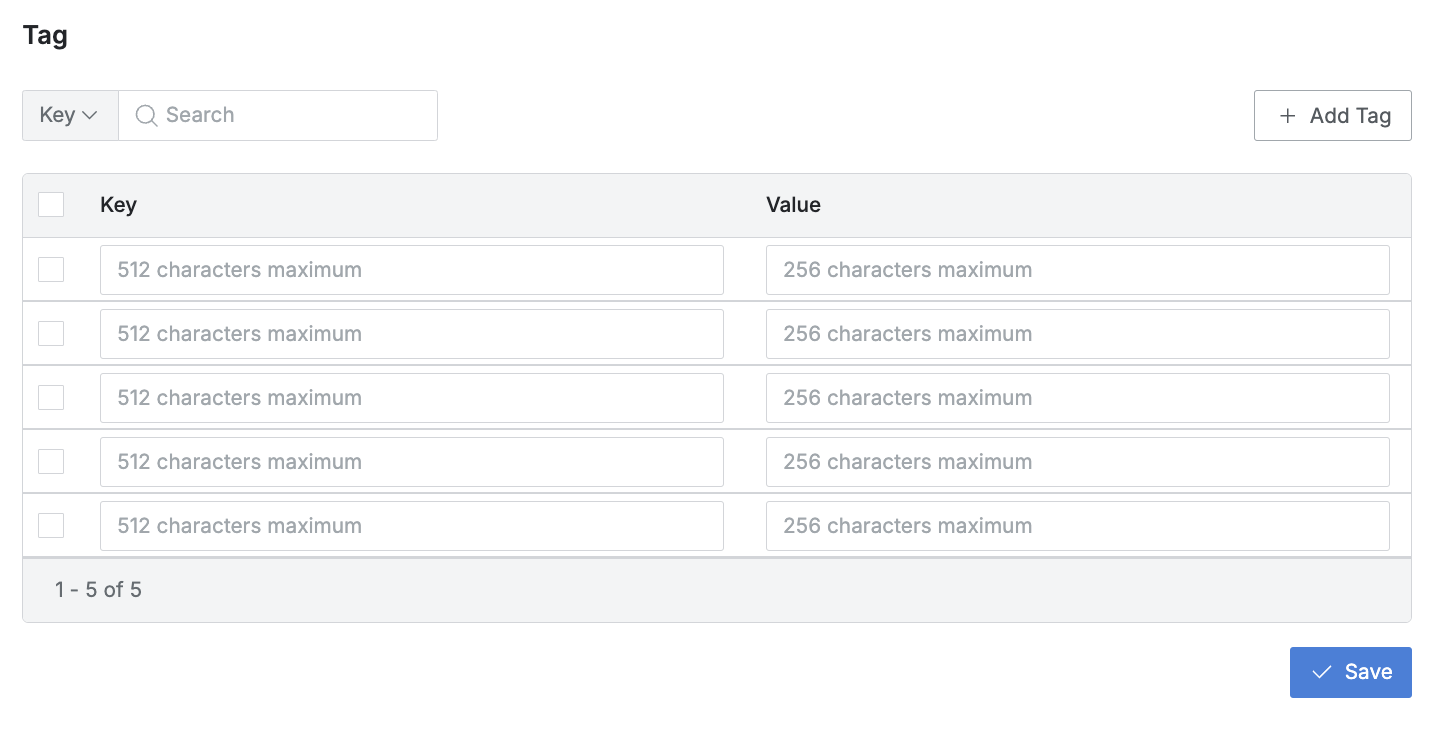Focus the third row Key input
1446x732 pixels.
[411, 398]
